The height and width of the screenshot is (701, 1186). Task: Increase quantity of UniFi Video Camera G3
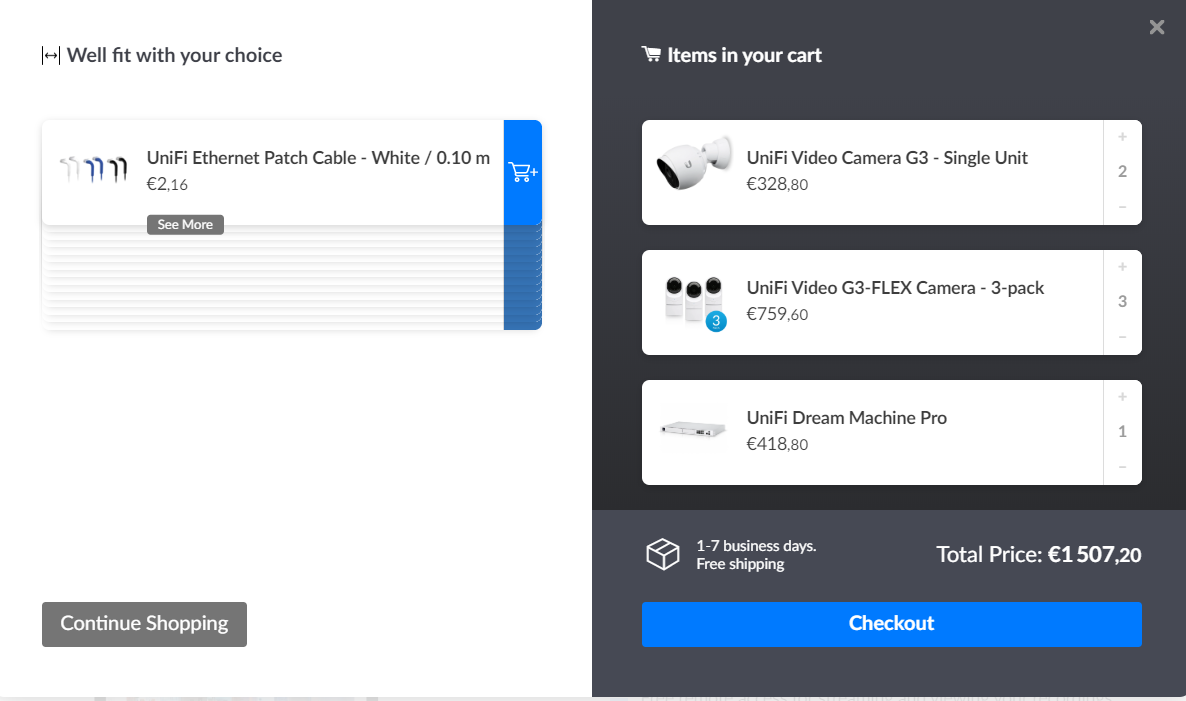(x=1122, y=137)
